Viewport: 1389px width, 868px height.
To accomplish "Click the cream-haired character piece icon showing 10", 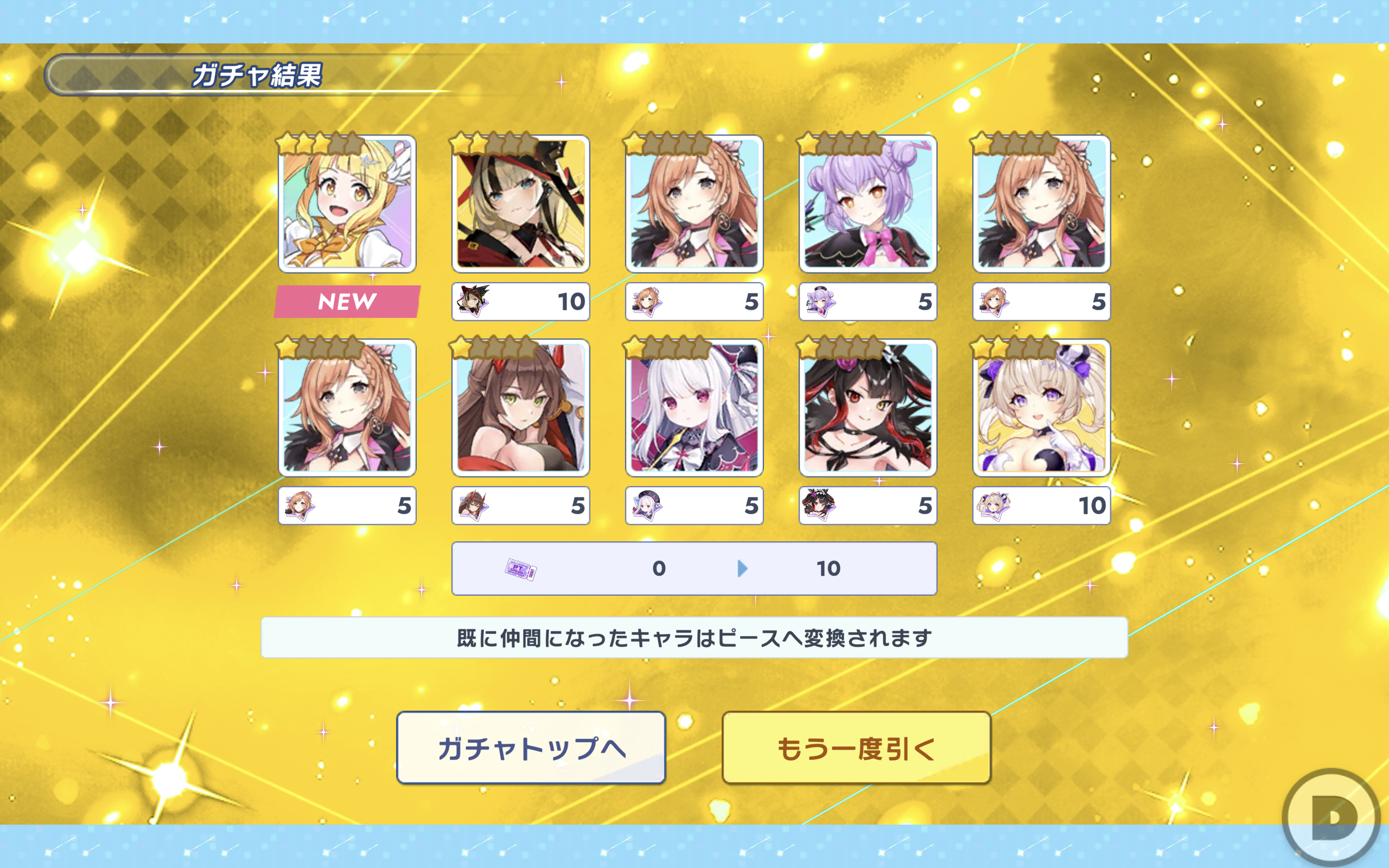I will 994,505.
